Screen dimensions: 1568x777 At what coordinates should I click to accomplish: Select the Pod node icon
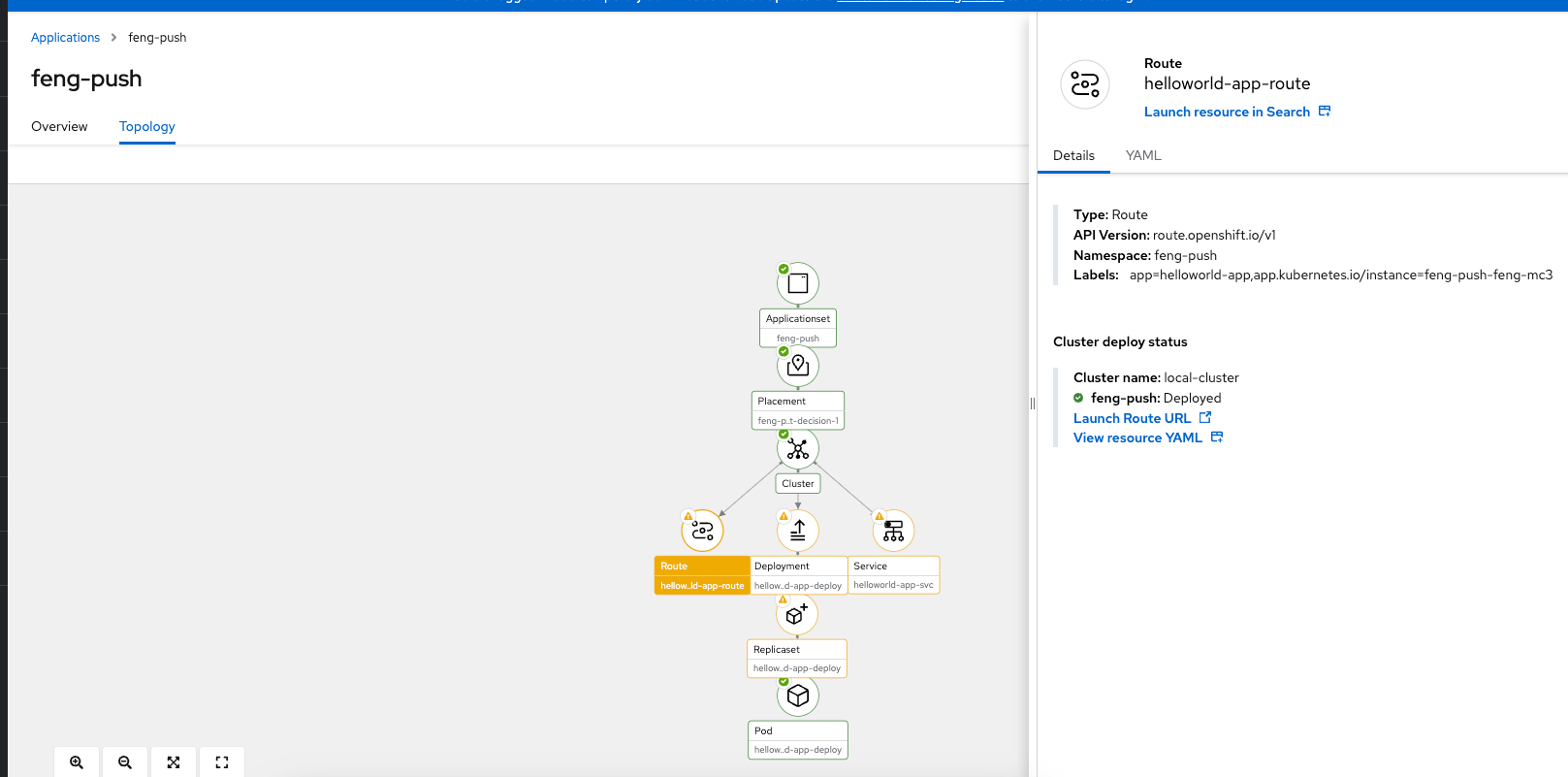[x=798, y=696]
